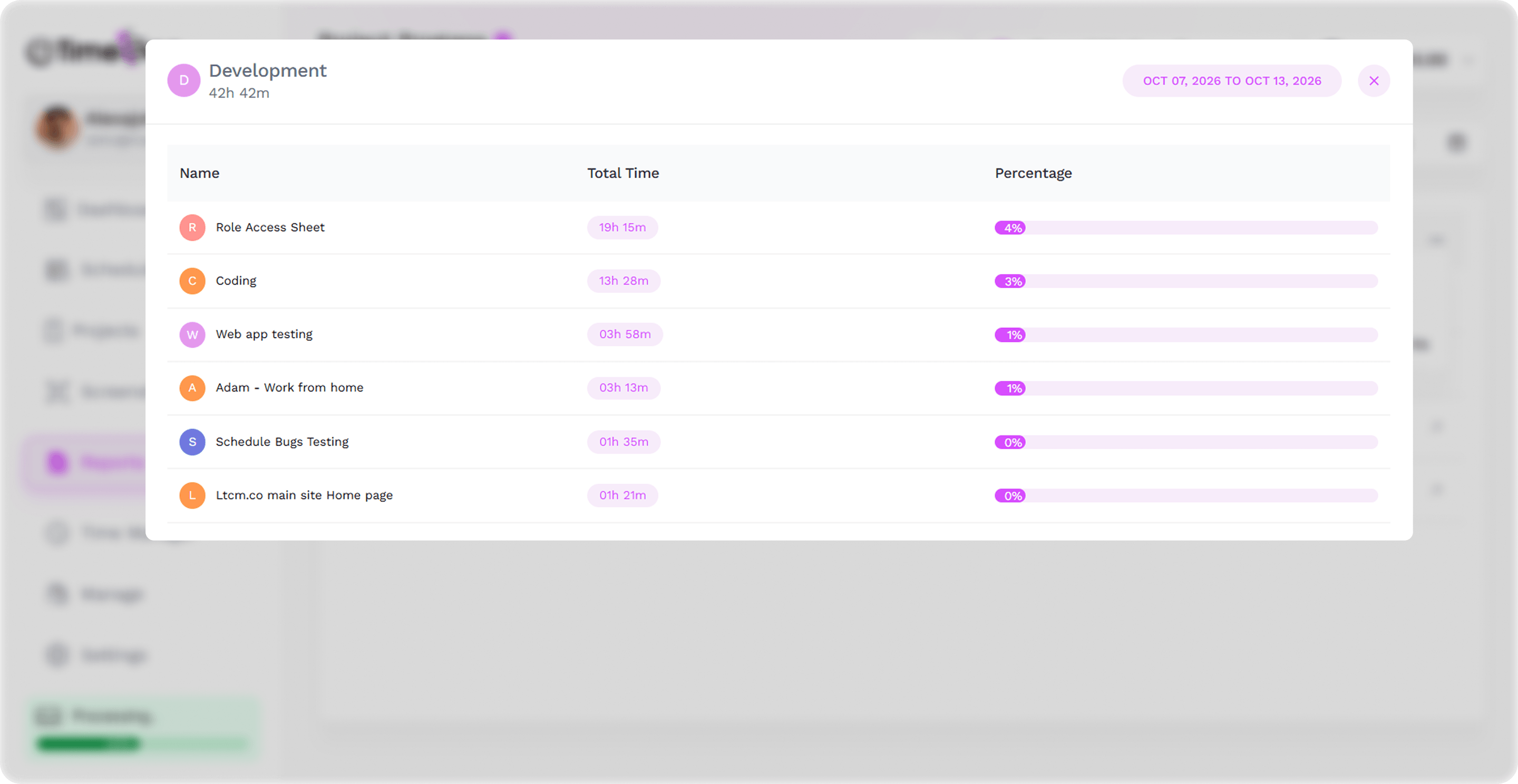This screenshot has height=784, width=1518.
Task: Click the 13h 28m time badge
Action: tap(624, 281)
